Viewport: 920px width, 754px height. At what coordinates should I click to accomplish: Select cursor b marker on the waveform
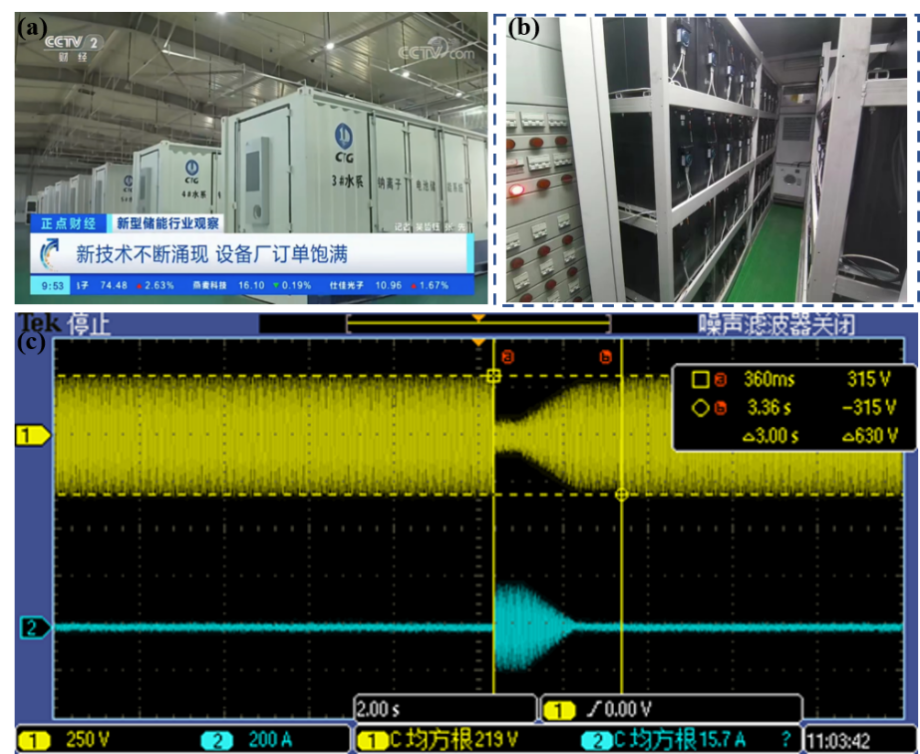pos(605,356)
